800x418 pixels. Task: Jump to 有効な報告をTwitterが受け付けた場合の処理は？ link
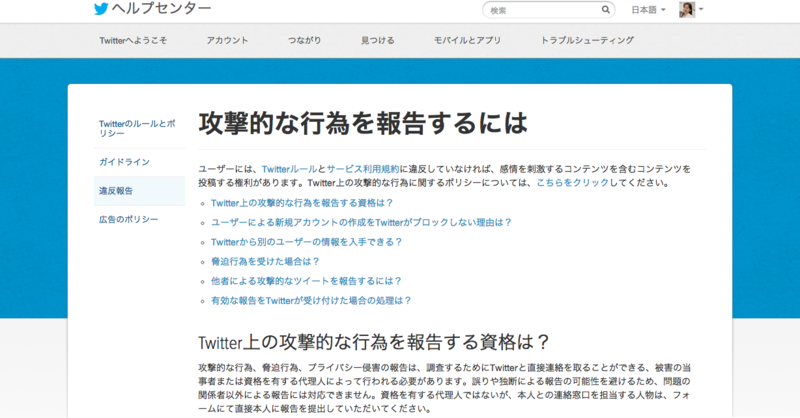(x=311, y=301)
